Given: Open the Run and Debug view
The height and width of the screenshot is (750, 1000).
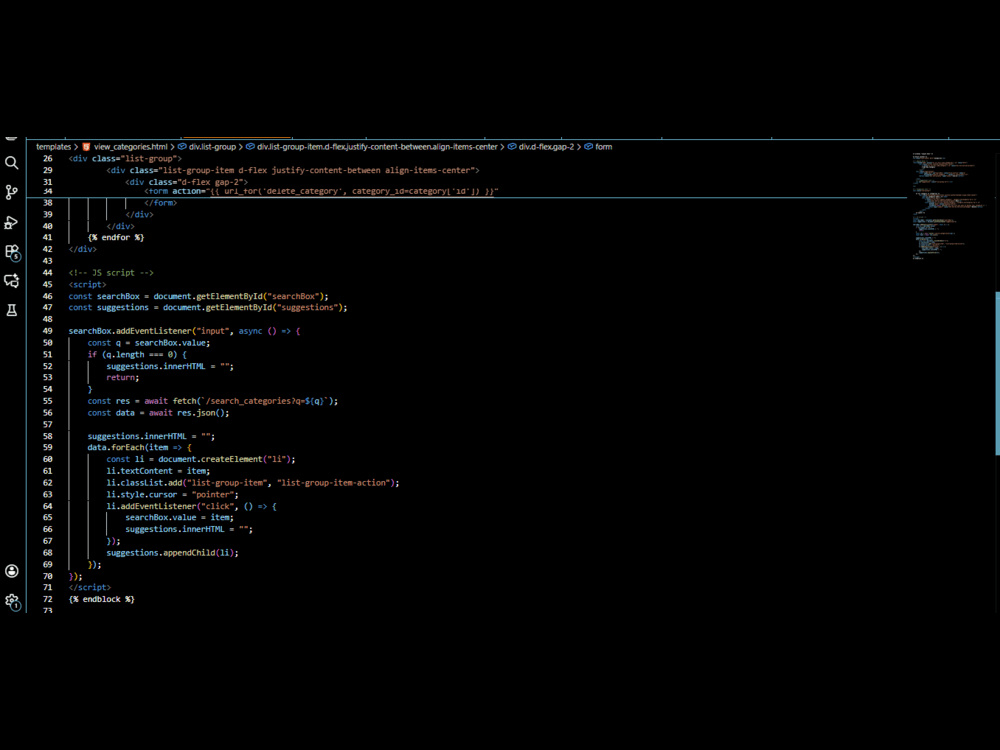Looking at the screenshot, I should (x=11, y=222).
